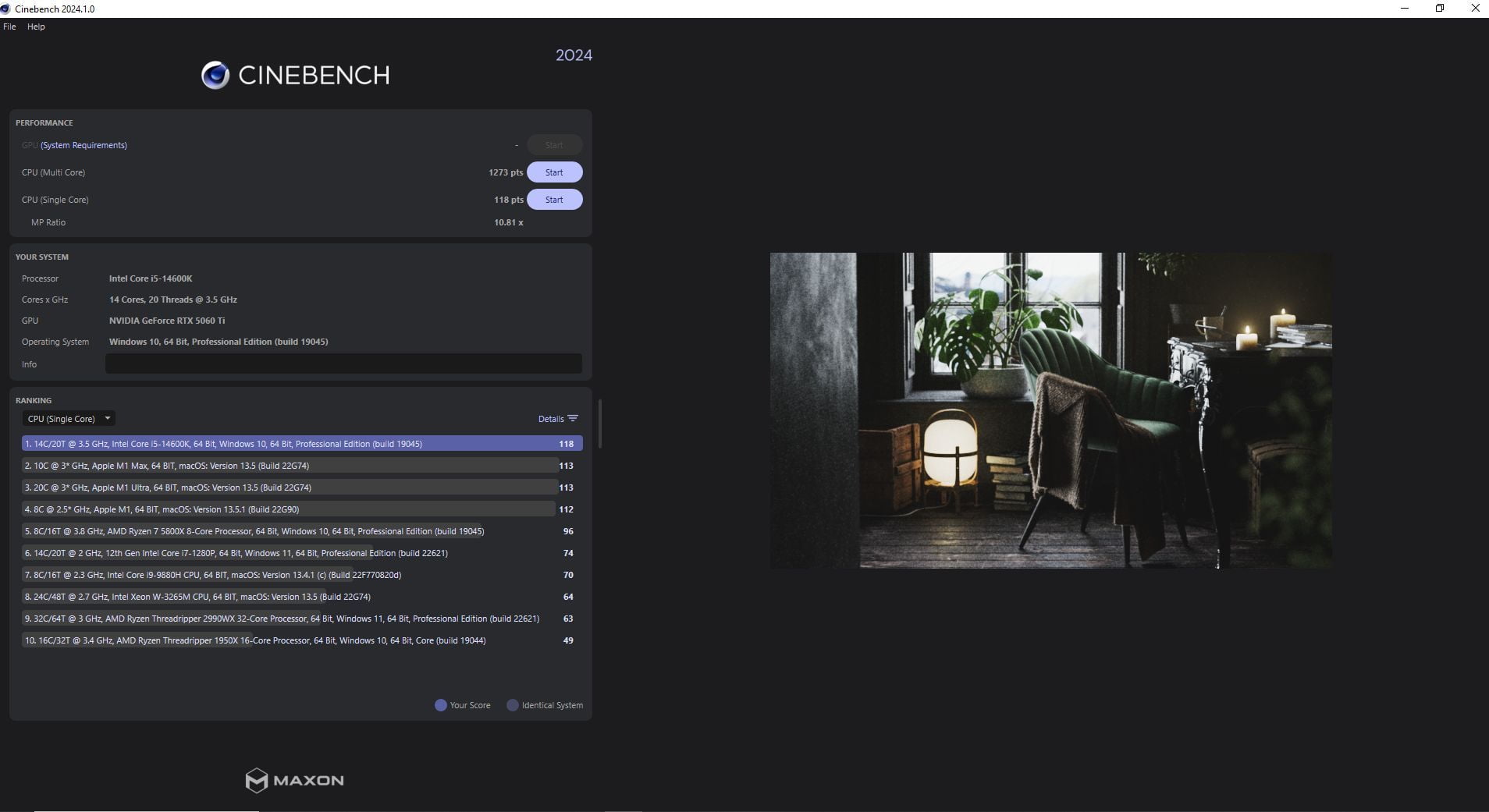Restore down the Cinebench window

click(x=1440, y=9)
